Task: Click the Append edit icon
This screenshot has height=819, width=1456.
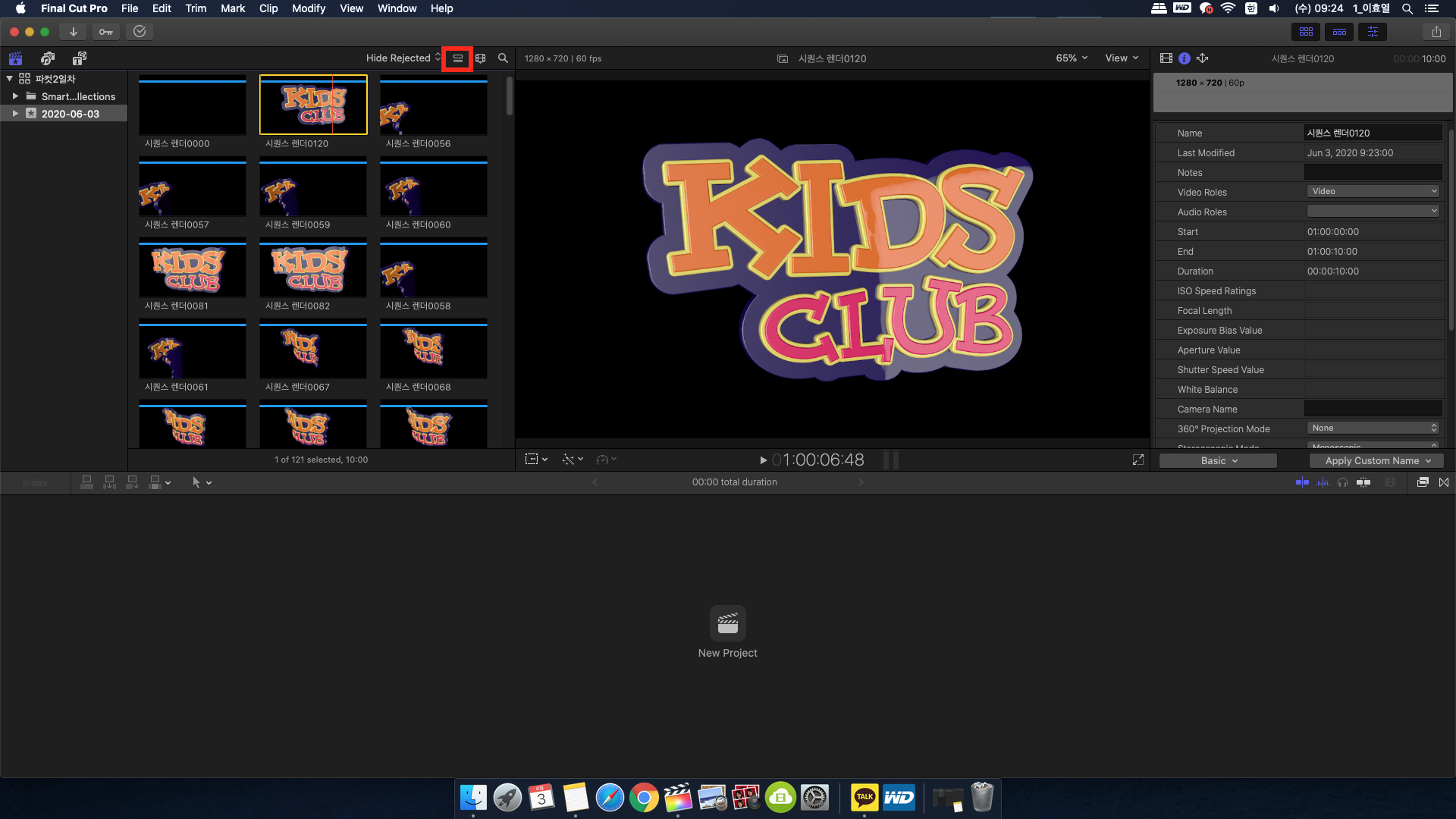Action: click(131, 482)
